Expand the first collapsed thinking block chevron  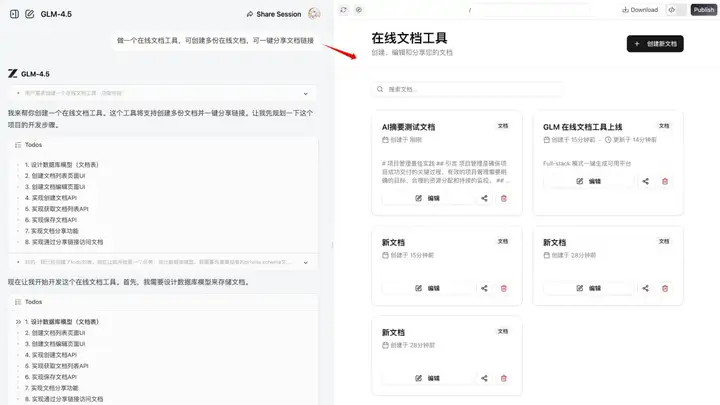click(306, 94)
